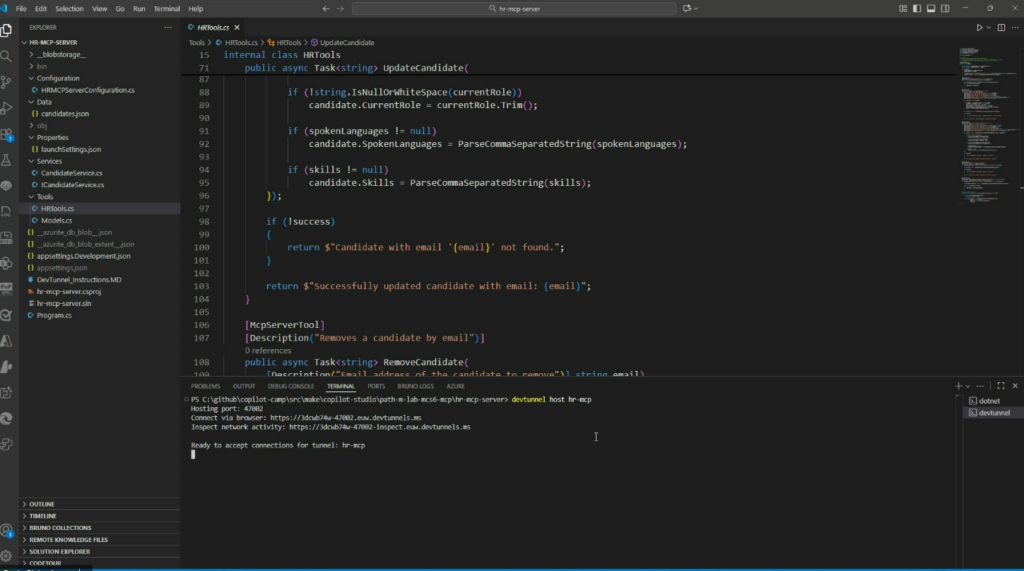The width and height of the screenshot is (1024, 571).
Task: Open the Source Control view
Action: (7, 82)
